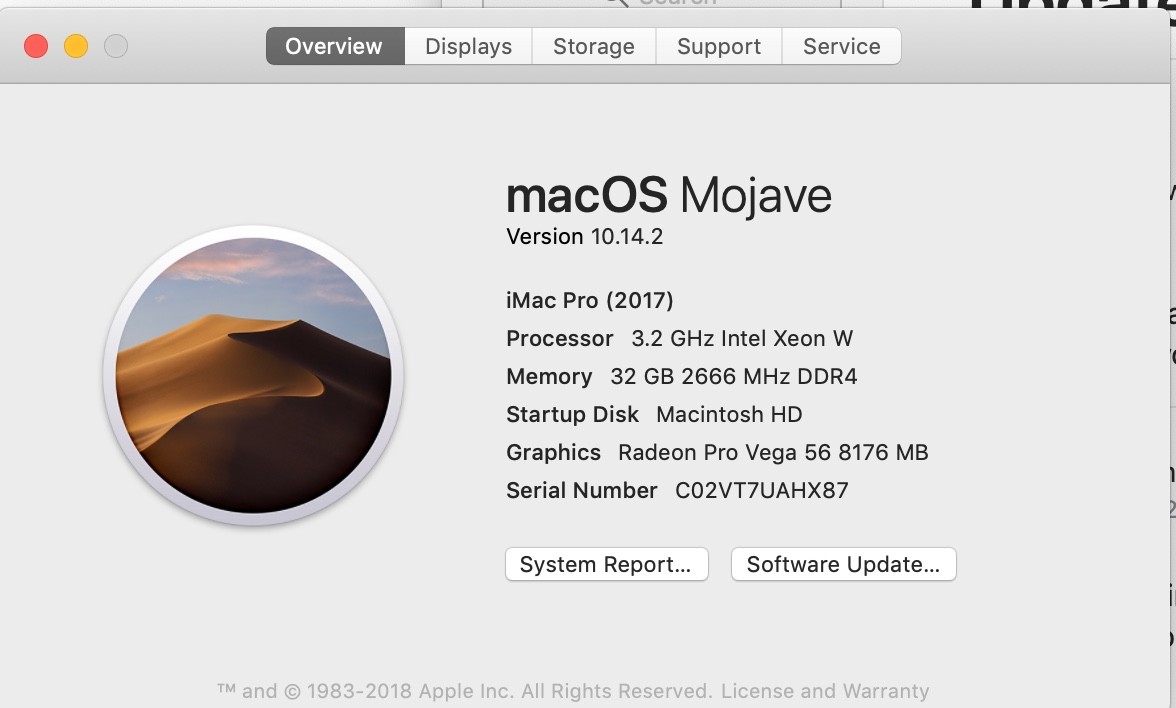Screen dimensions: 1176x708
Task: Click the Version 10.14.2 text
Action: (584, 237)
